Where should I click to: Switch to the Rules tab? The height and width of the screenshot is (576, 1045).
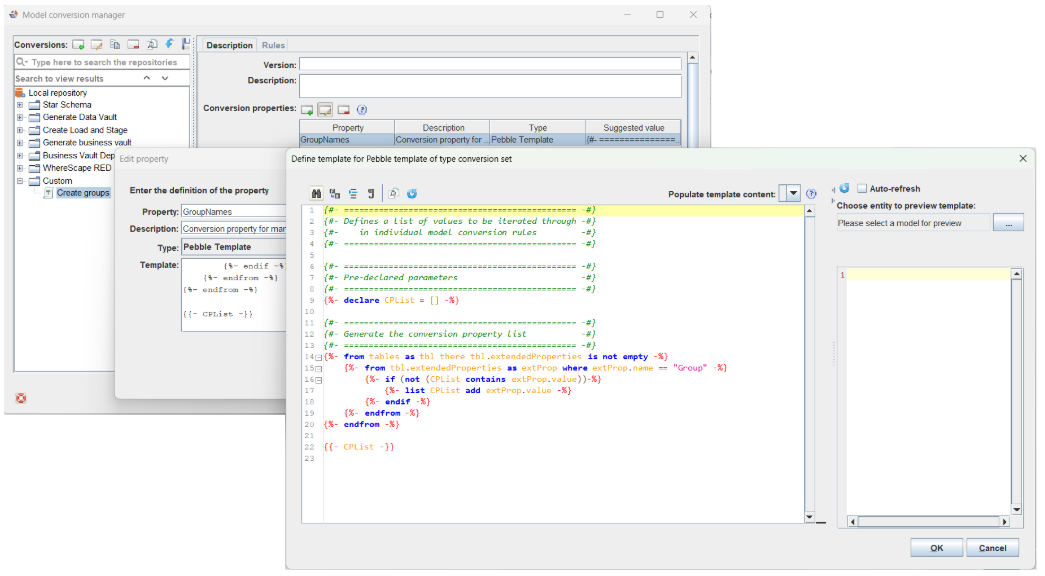(x=273, y=45)
